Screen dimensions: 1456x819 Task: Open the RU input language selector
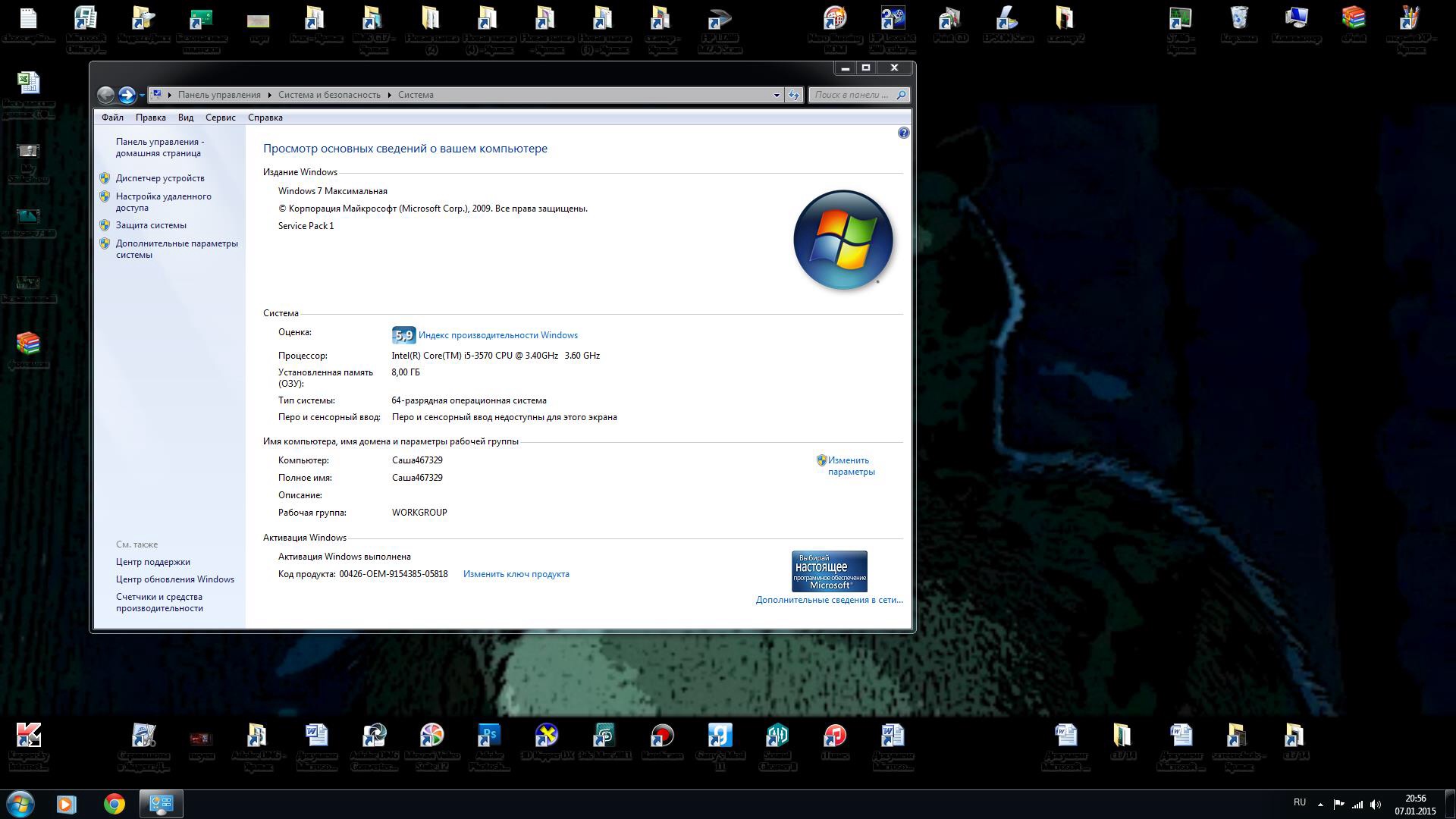[1300, 802]
